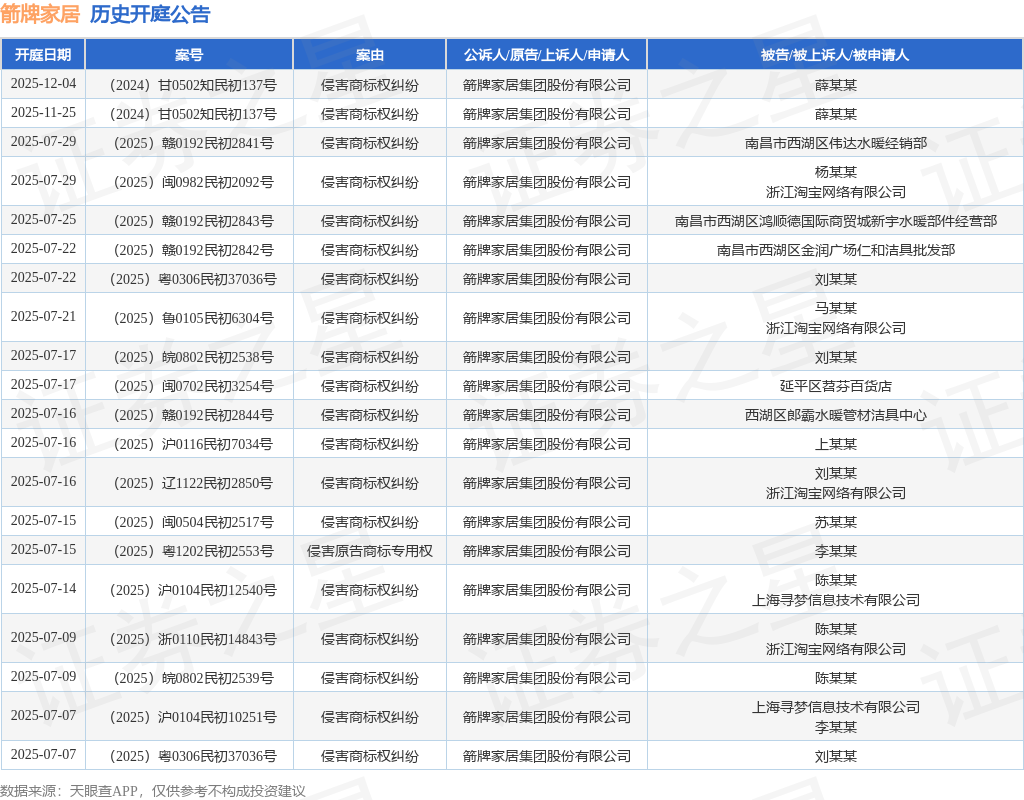Click plaintiff 箭牌家居集团股份有限公司 in the 2025-12-04 row
1024x800 pixels.
tap(547, 85)
